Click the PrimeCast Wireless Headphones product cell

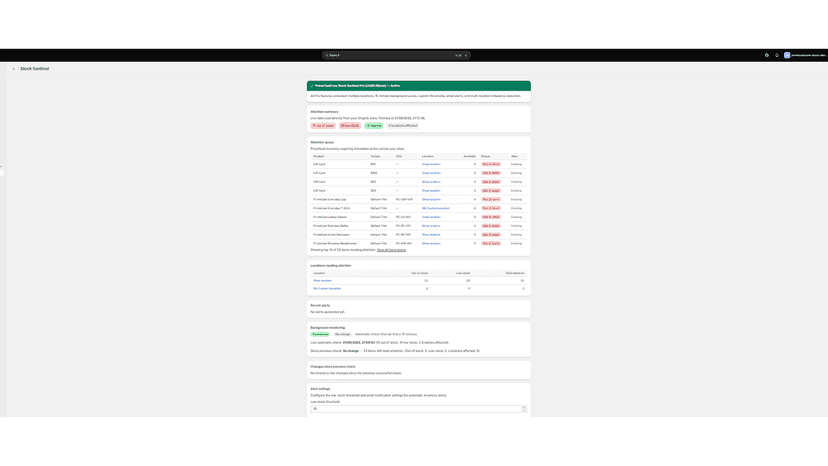tap(335, 244)
